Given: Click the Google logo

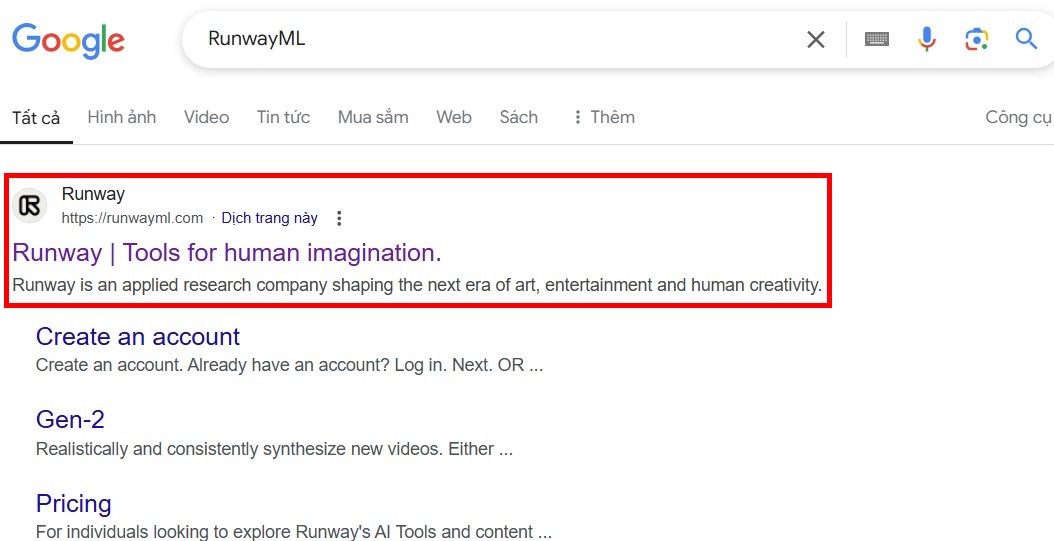Looking at the screenshot, I should 68,40.
